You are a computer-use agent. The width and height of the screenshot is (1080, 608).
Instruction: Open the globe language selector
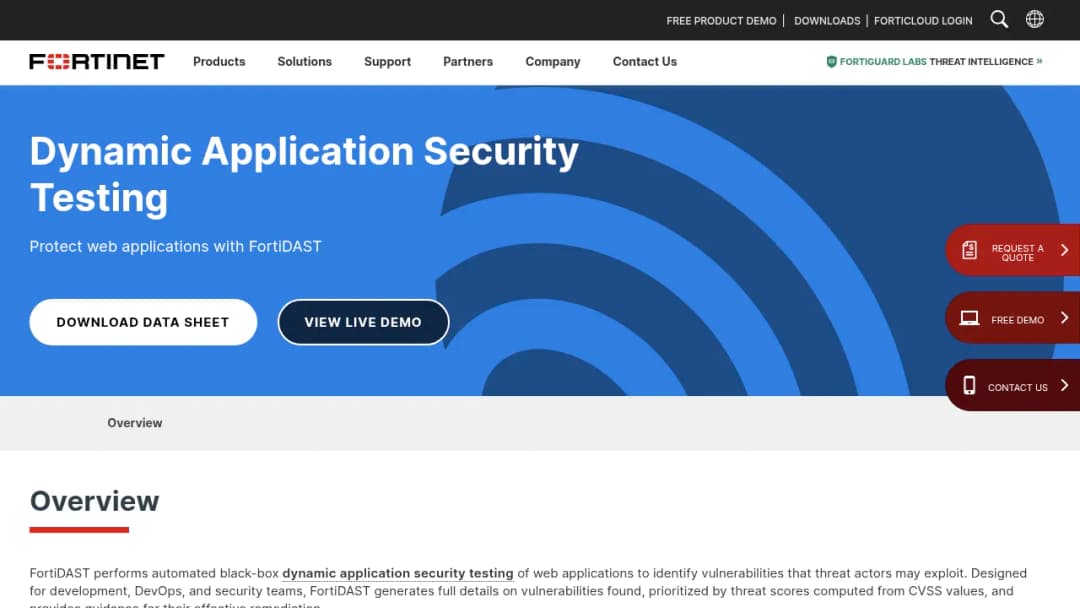click(1035, 19)
